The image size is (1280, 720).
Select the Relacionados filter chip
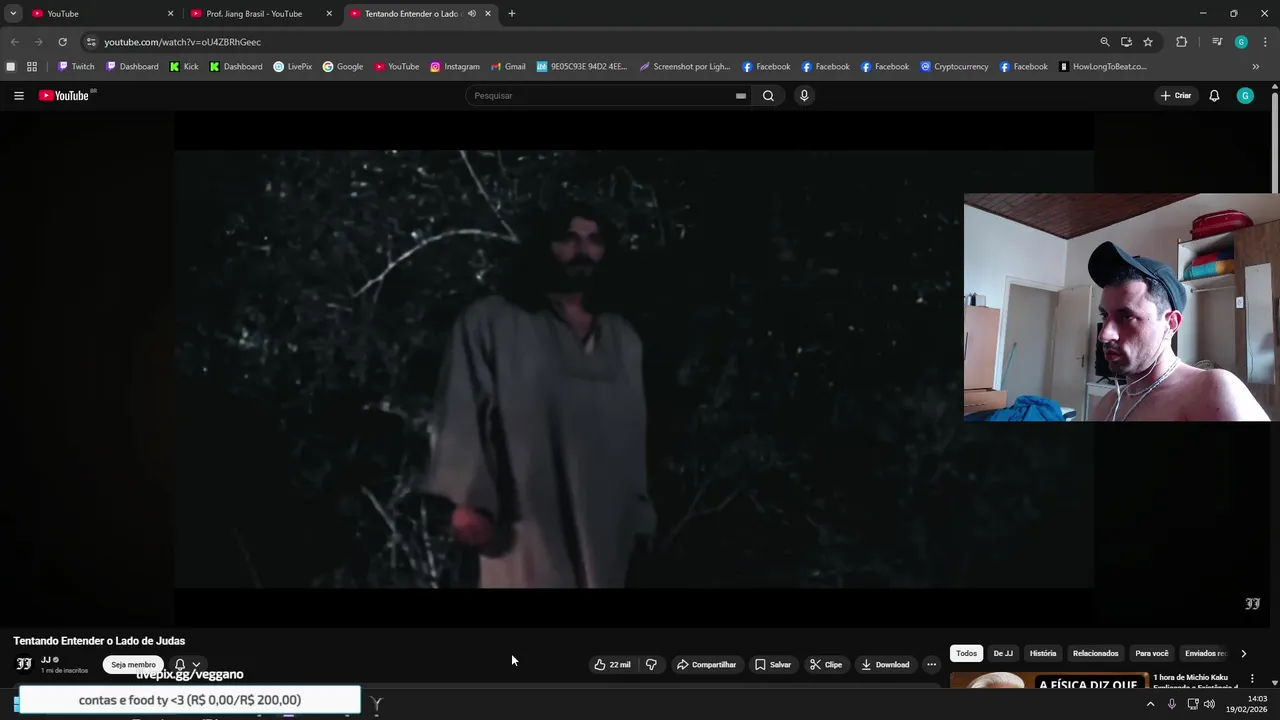[x=1095, y=654]
